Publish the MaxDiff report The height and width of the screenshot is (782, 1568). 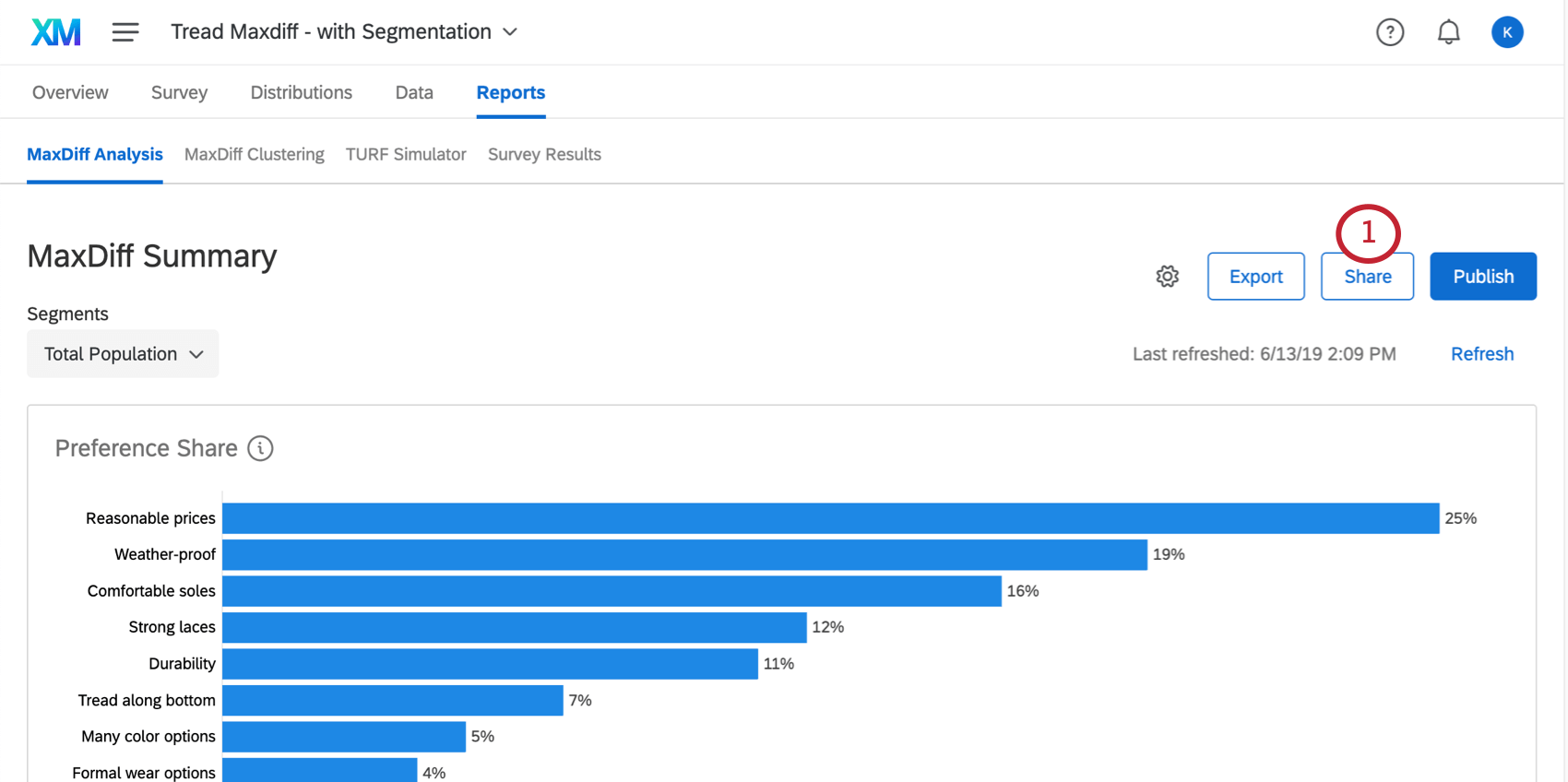click(x=1483, y=276)
